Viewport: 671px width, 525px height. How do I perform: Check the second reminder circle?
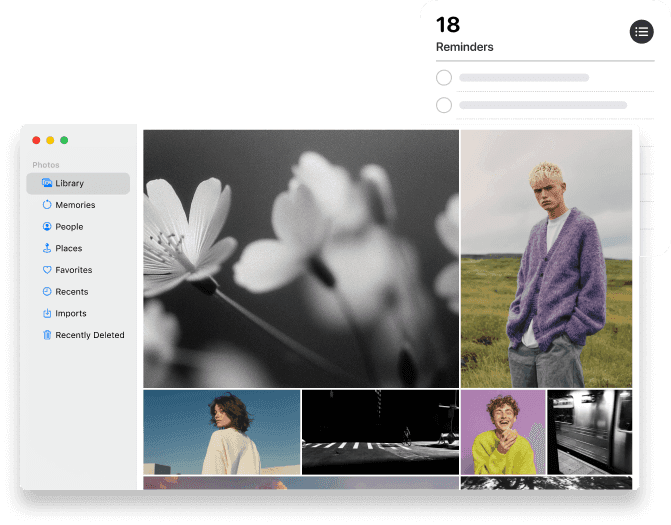[x=444, y=105]
